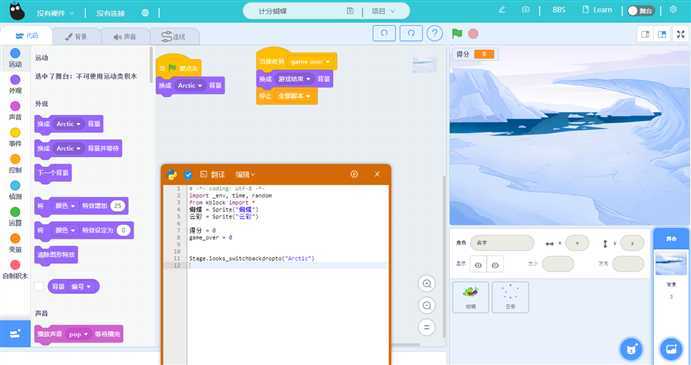Click the Python logo in code panel
Viewport: 691px width, 365px height.
[172, 175]
